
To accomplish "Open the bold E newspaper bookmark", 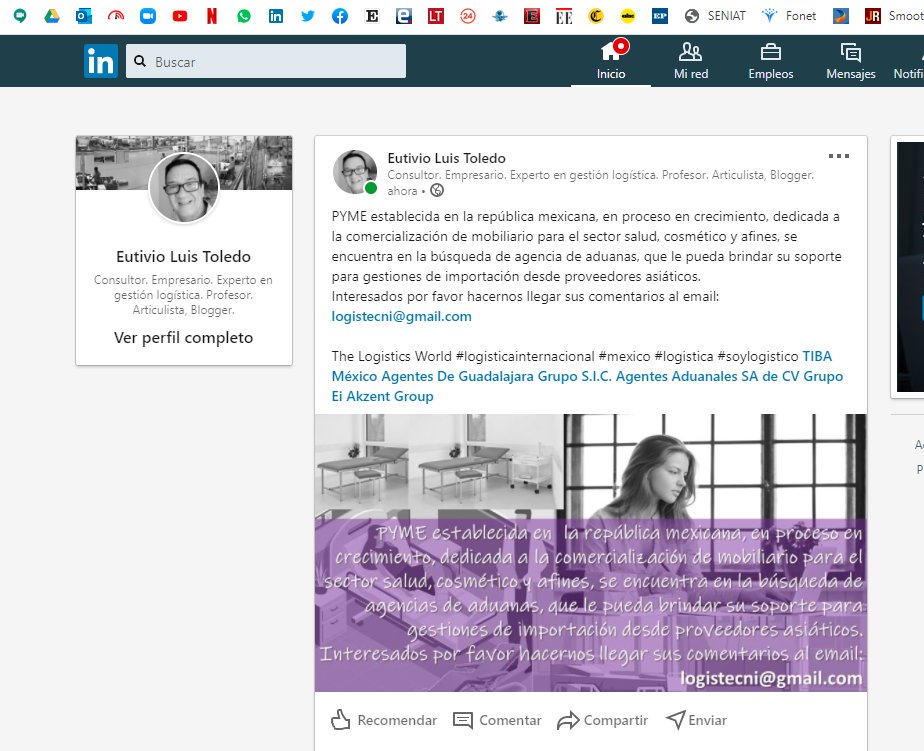I will click(372, 16).
